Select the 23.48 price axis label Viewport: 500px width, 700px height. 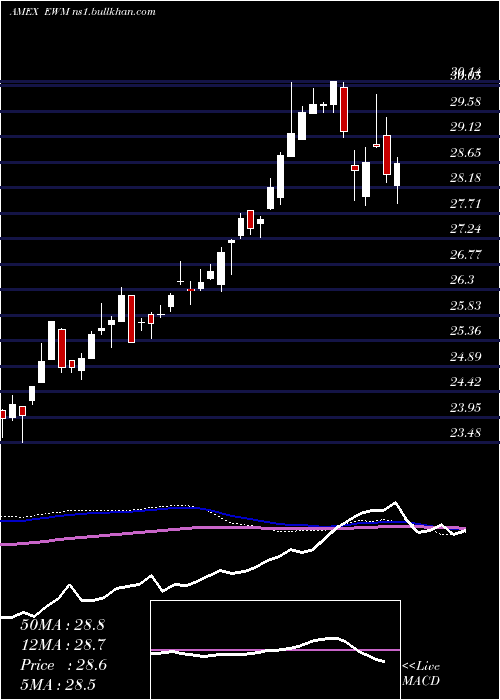click(465, 433)
